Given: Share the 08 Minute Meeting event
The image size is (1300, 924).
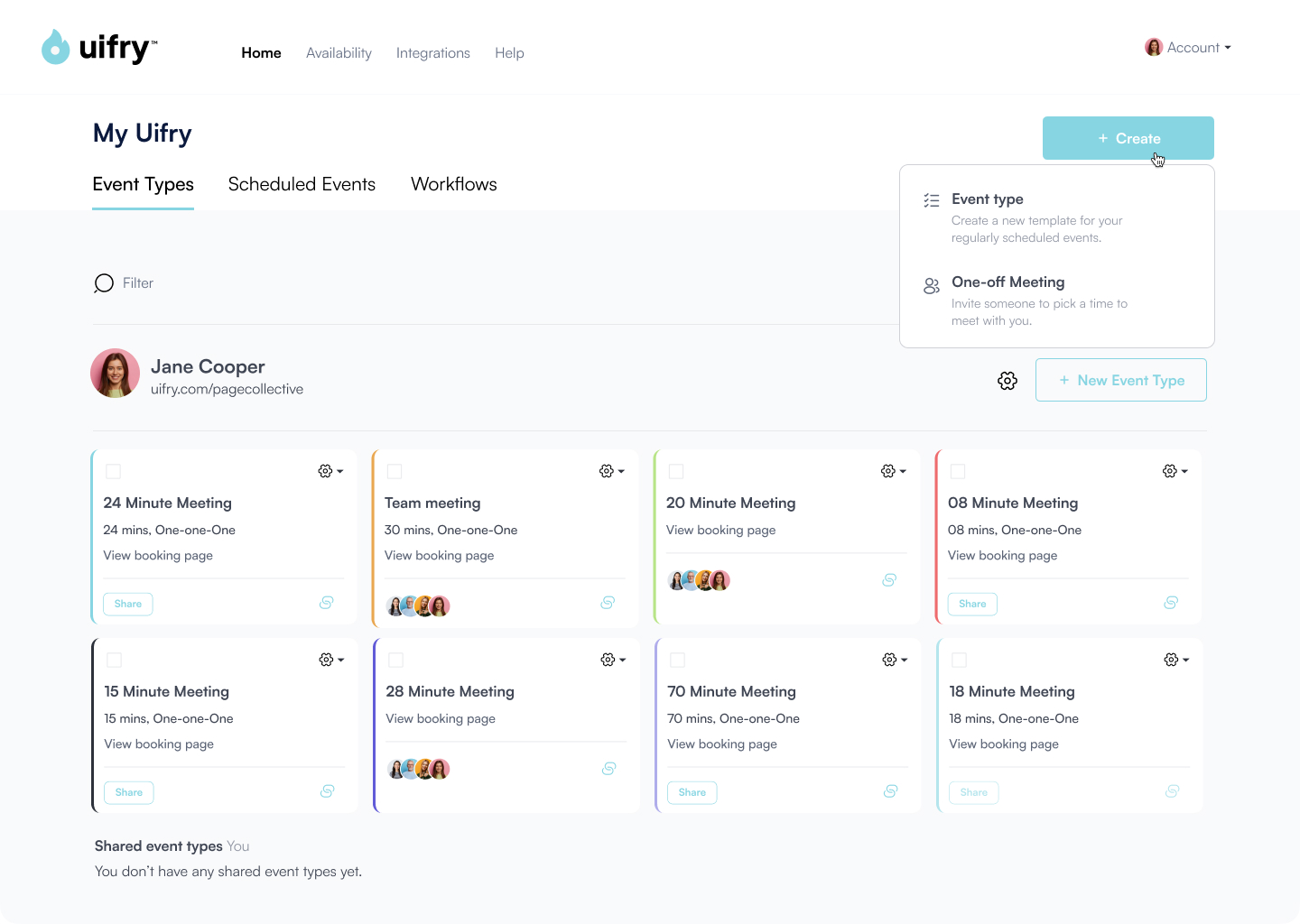Looking at the screenshot, I should pyautogui.click(x=972, y=604).
